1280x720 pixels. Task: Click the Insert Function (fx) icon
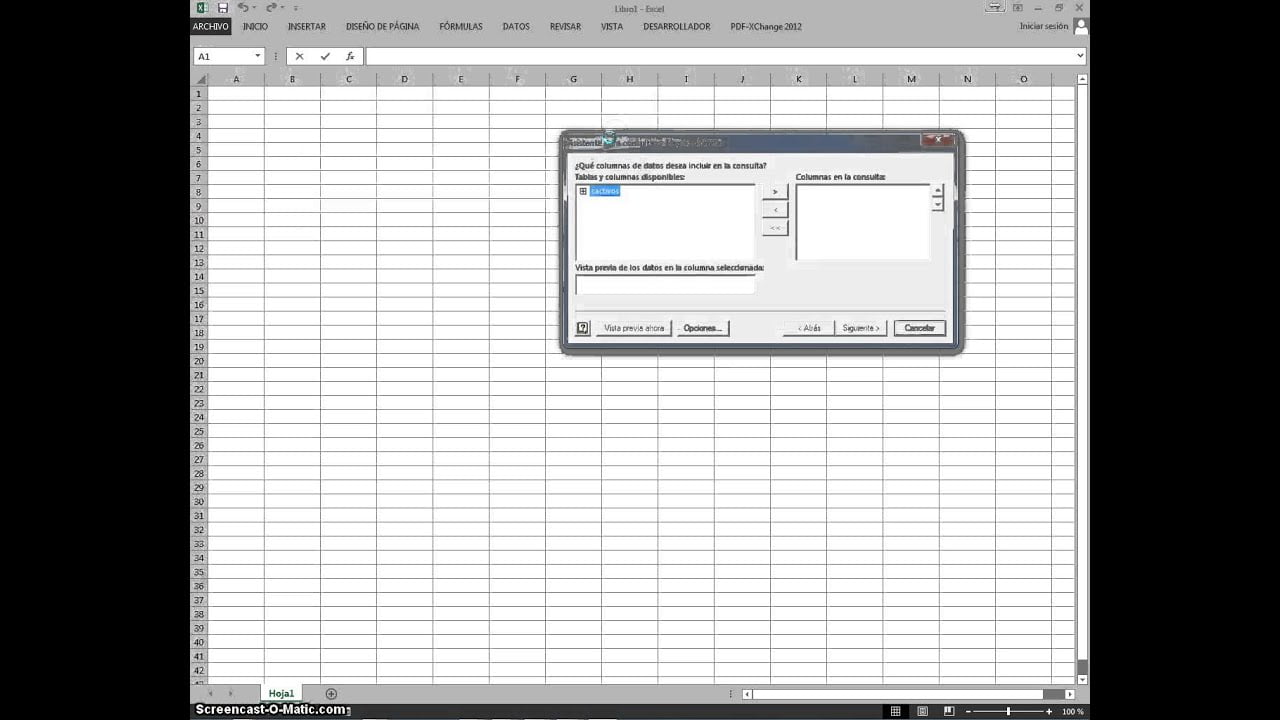click(349, 56)
